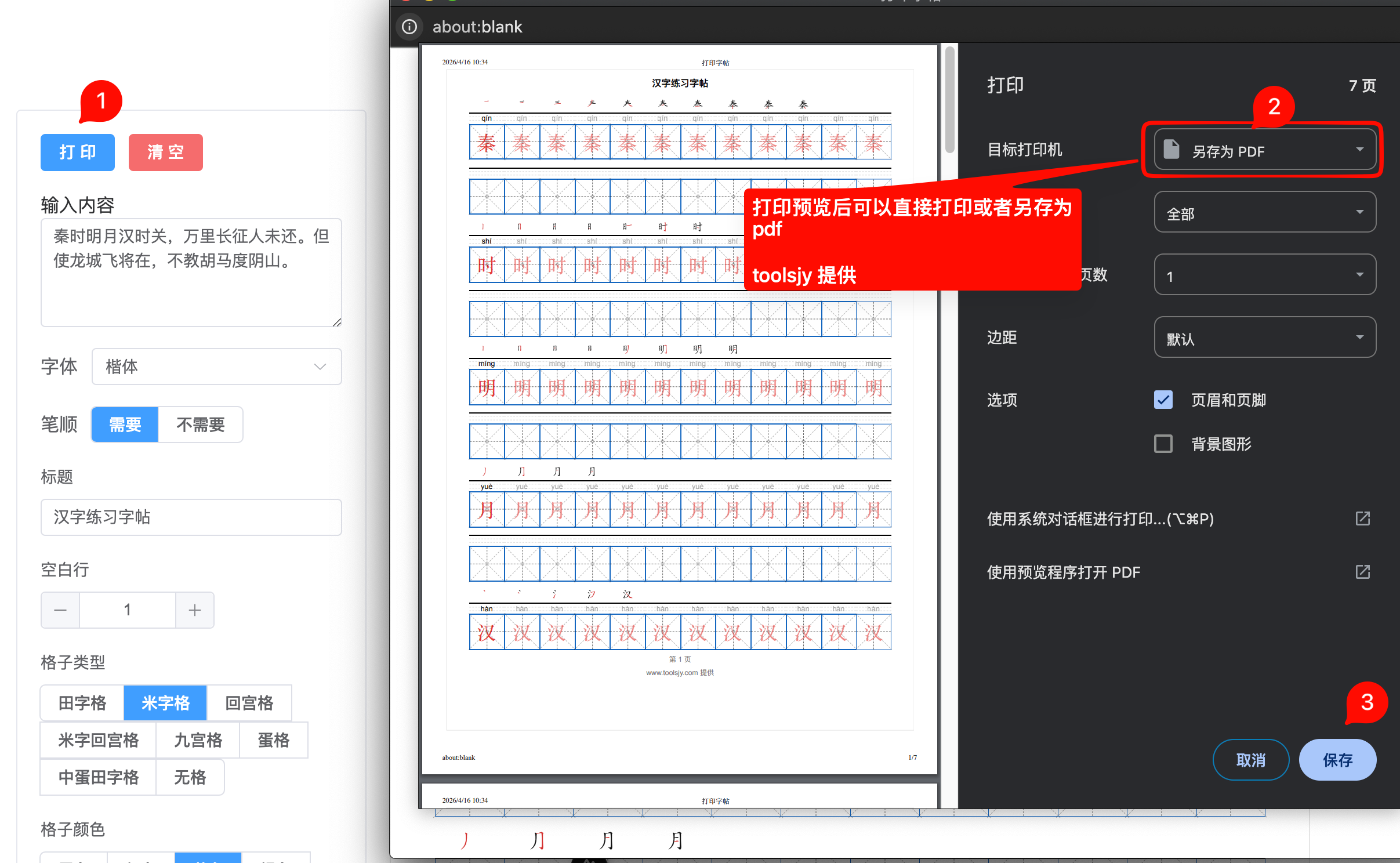This screenshot has height=863, width=1400.
Task: Enable the 背景图形 checkbox
Action: point(1163,444)
